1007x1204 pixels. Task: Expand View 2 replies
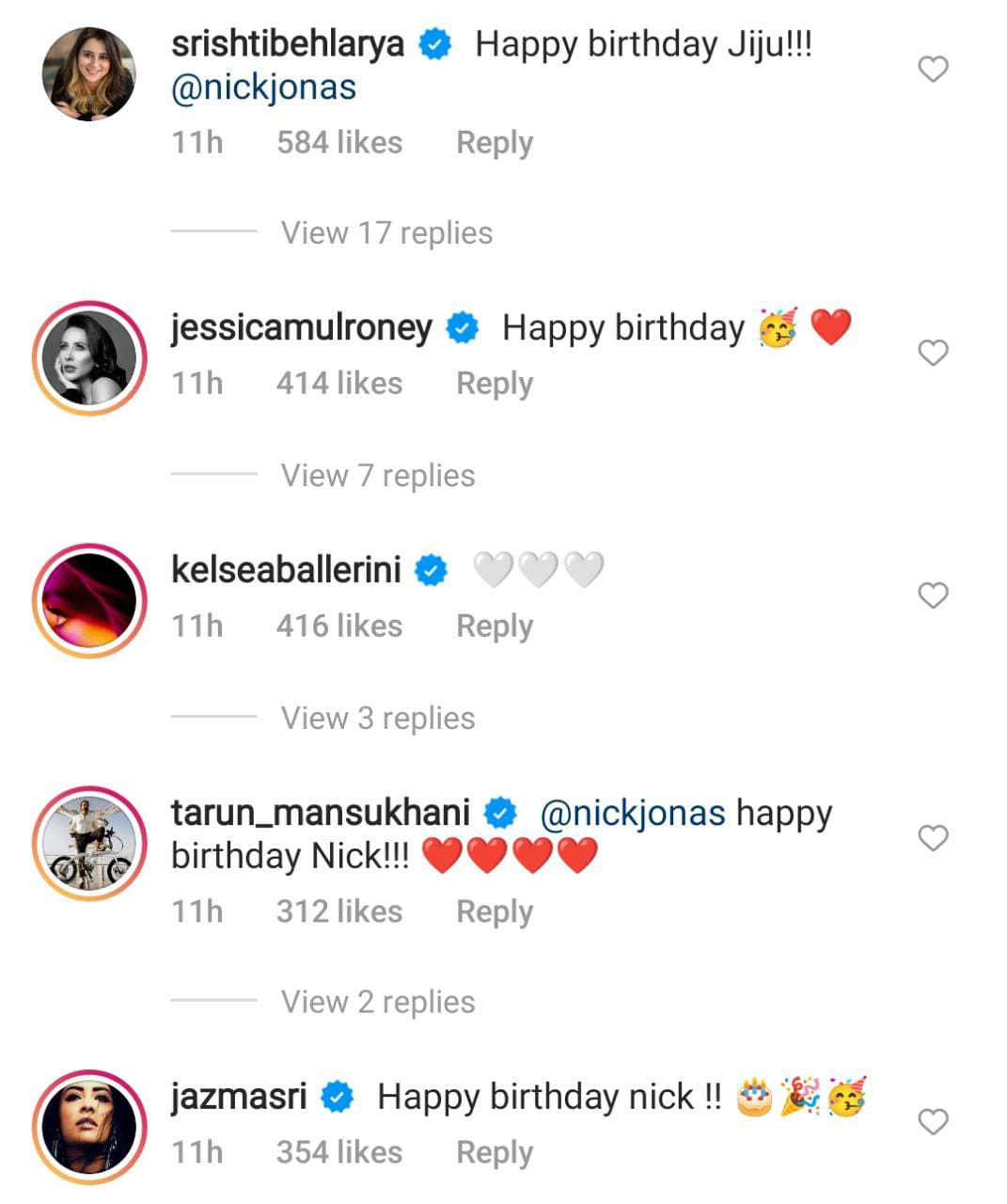pyautogui.click(x=378, y=1003)
